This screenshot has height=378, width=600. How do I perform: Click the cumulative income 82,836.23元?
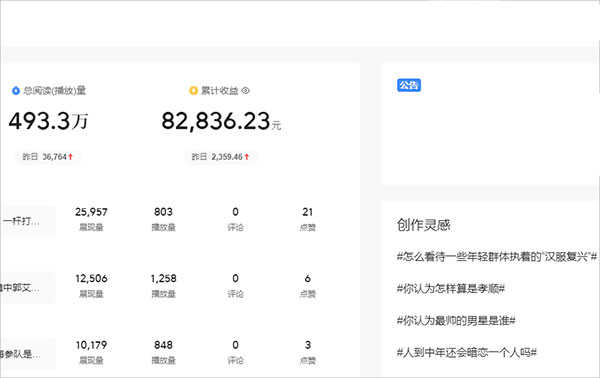[x=221, y=121]
